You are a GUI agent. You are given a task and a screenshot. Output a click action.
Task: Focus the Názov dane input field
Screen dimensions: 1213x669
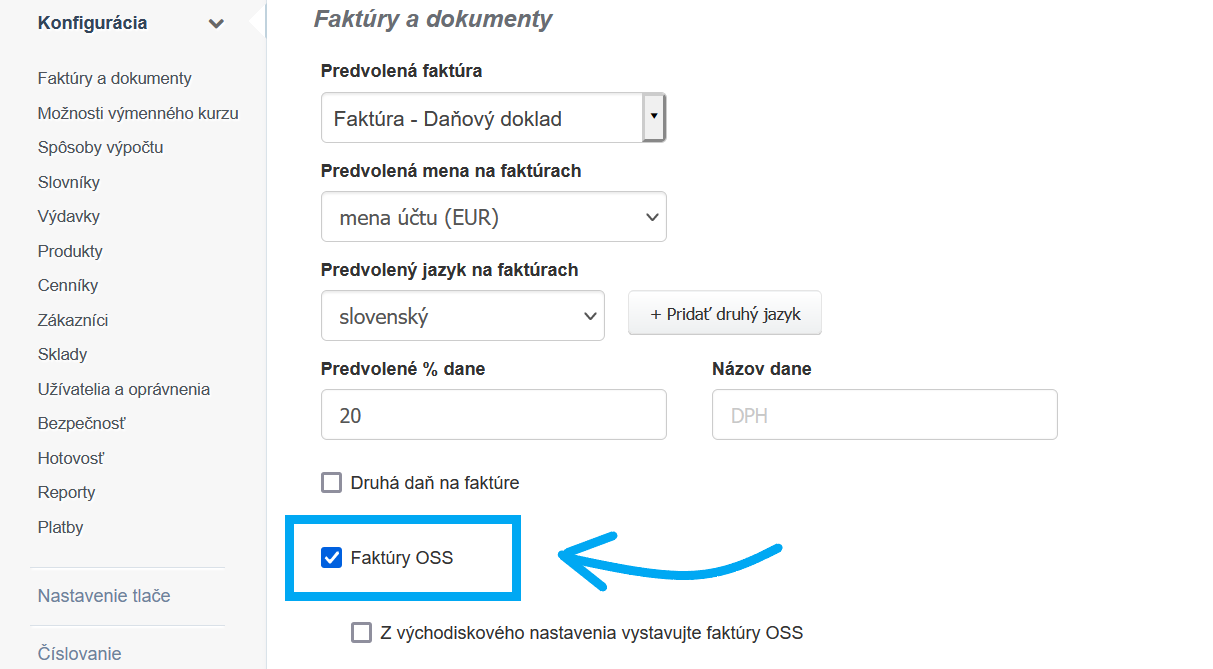884,415
